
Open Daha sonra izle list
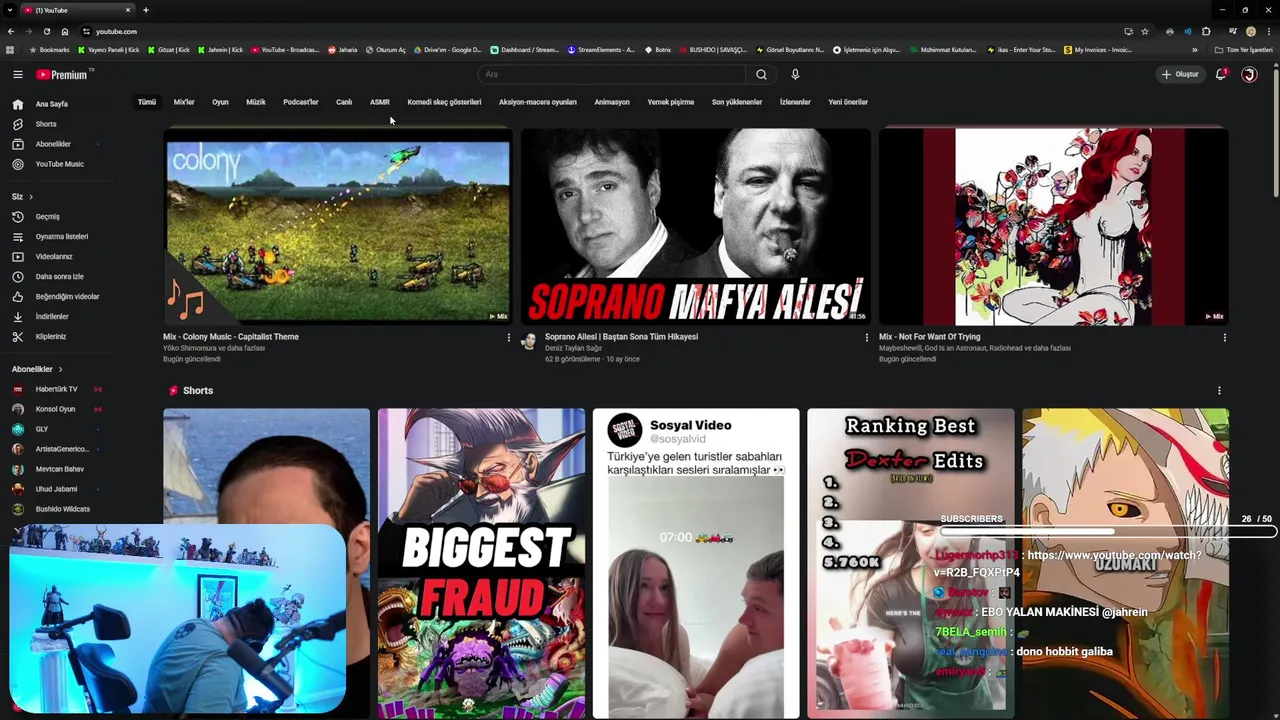pos(62,276)
